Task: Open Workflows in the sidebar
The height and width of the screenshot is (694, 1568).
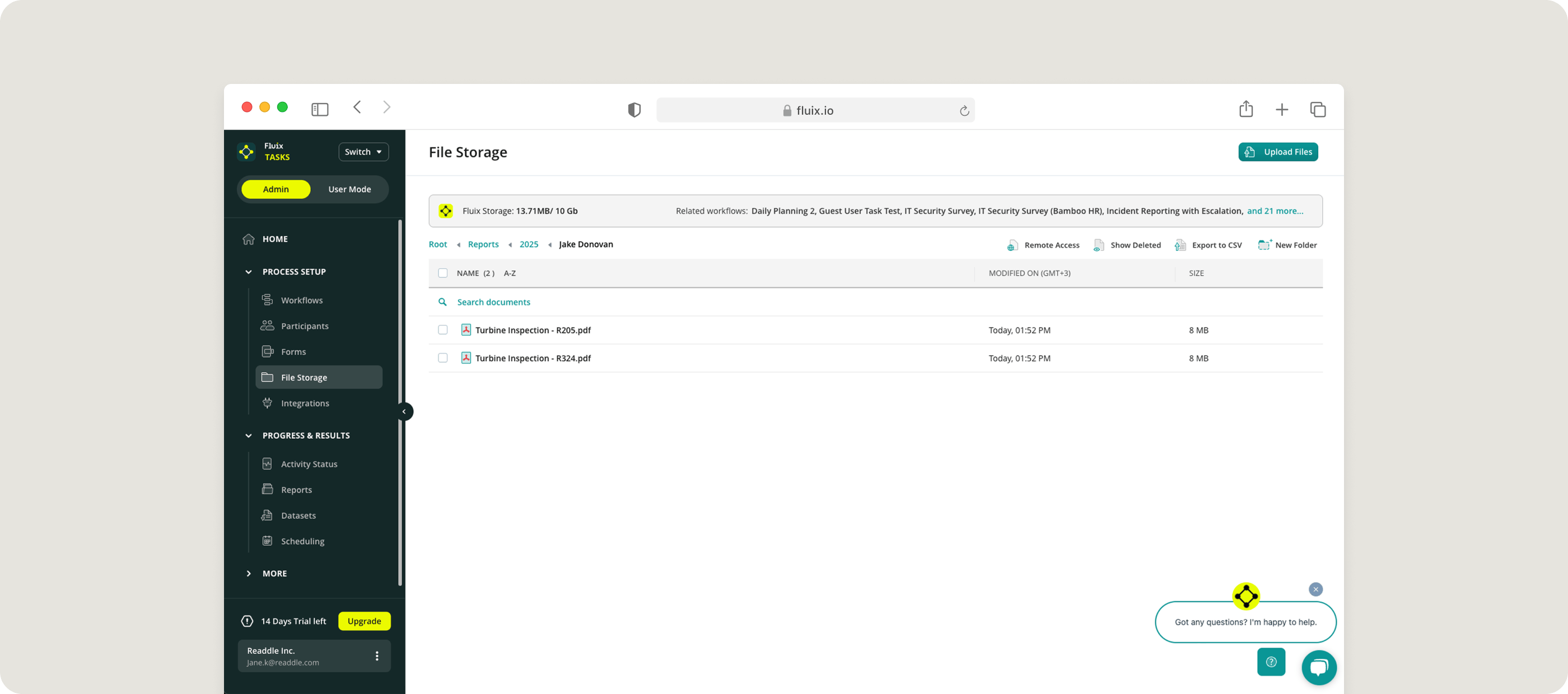Action: tap(301, 301)
